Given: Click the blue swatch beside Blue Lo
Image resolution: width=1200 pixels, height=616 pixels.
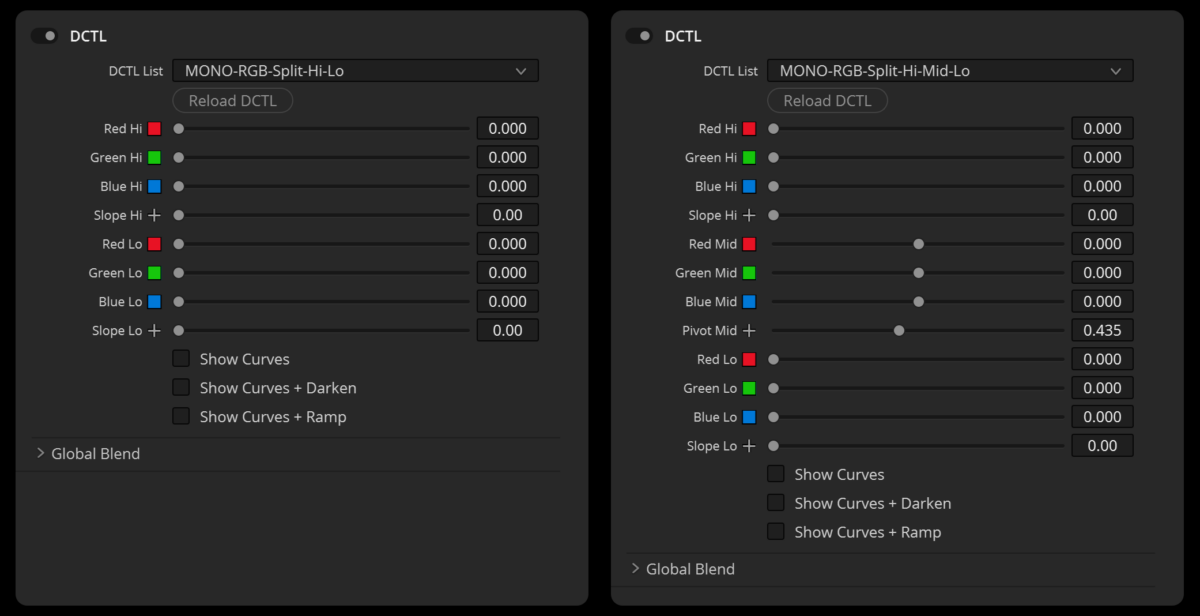Looking at the screenshot, I should click(x=748, y=416).
